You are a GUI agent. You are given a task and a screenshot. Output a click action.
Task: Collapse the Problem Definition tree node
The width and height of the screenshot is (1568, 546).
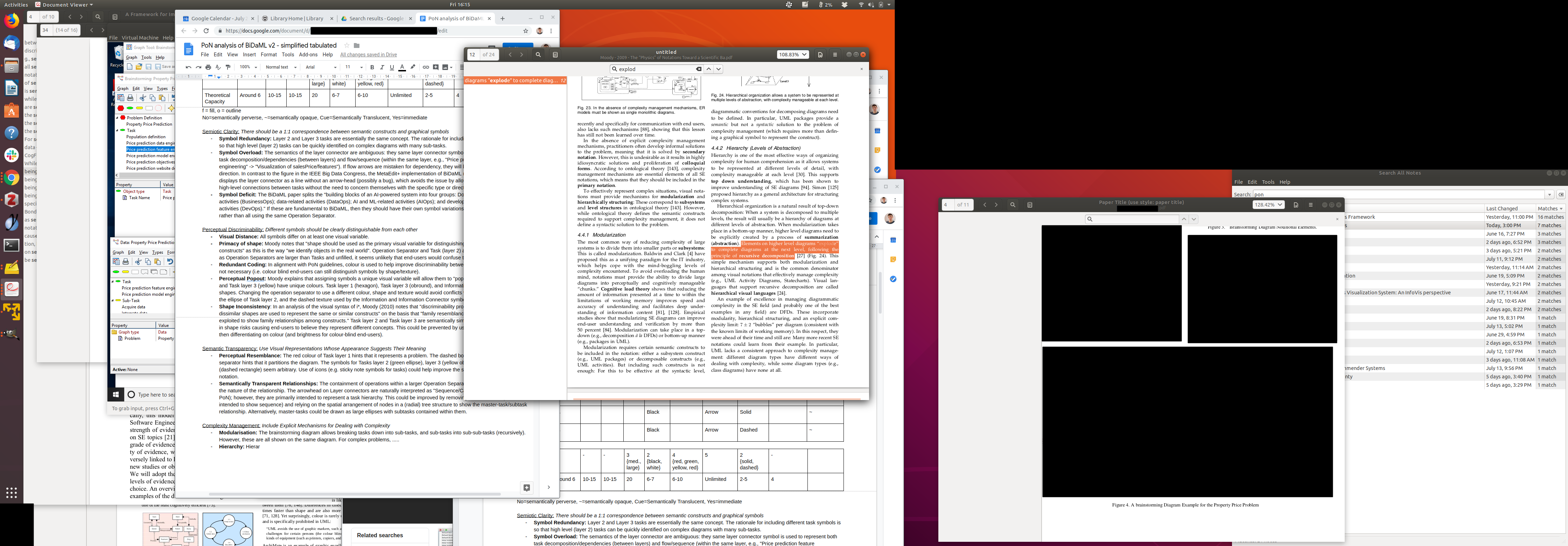[117, 118]
